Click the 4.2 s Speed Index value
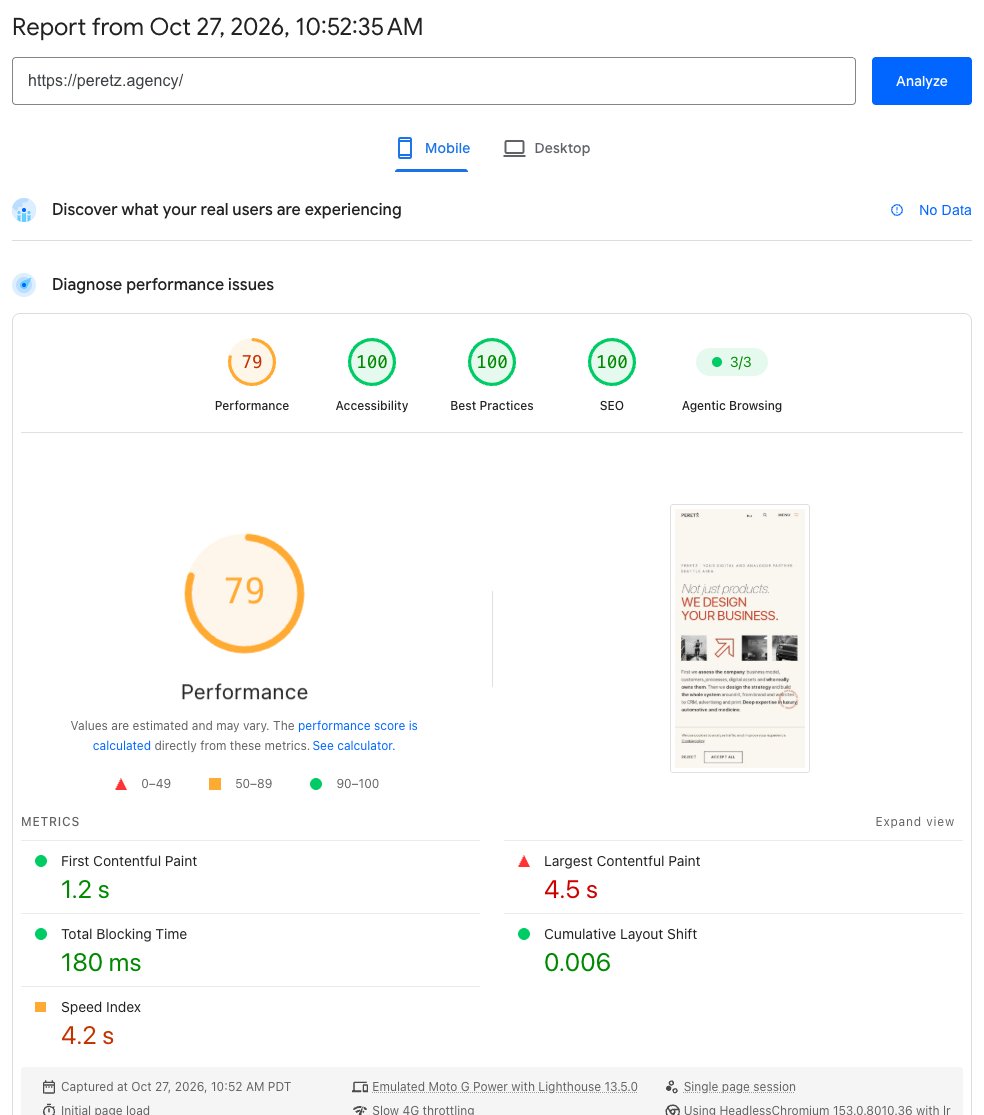Viewport: 984px width, 1115px height. 87,1036
